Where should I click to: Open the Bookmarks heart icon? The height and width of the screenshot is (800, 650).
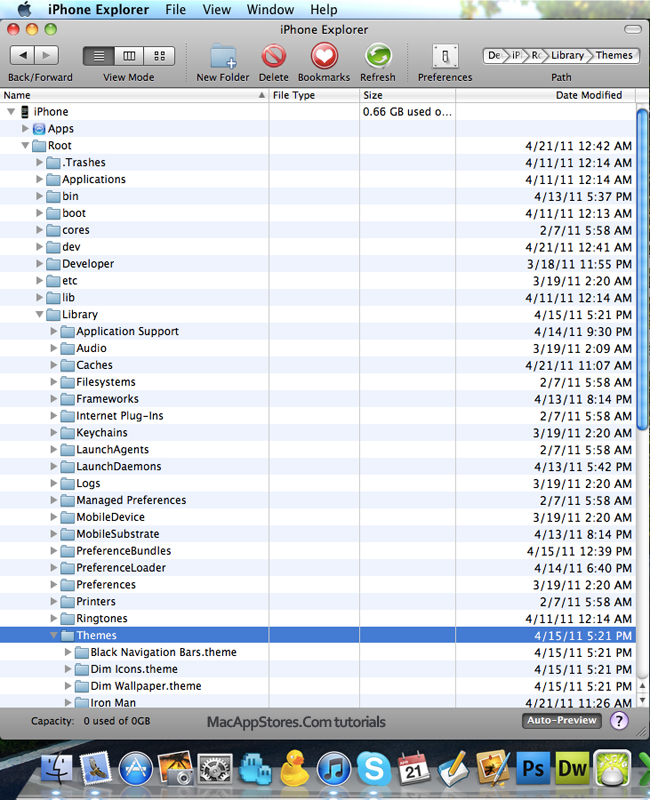[x=324, y=55]
